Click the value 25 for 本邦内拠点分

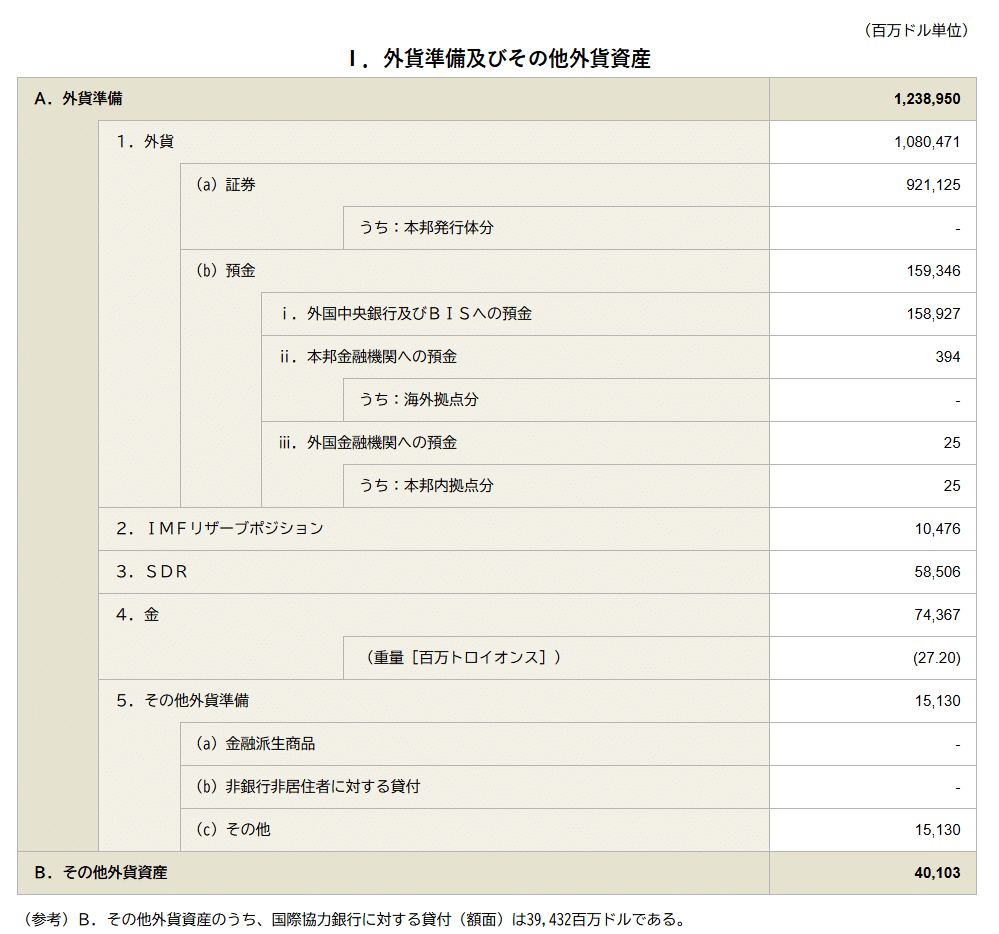[x=955, y=486]
